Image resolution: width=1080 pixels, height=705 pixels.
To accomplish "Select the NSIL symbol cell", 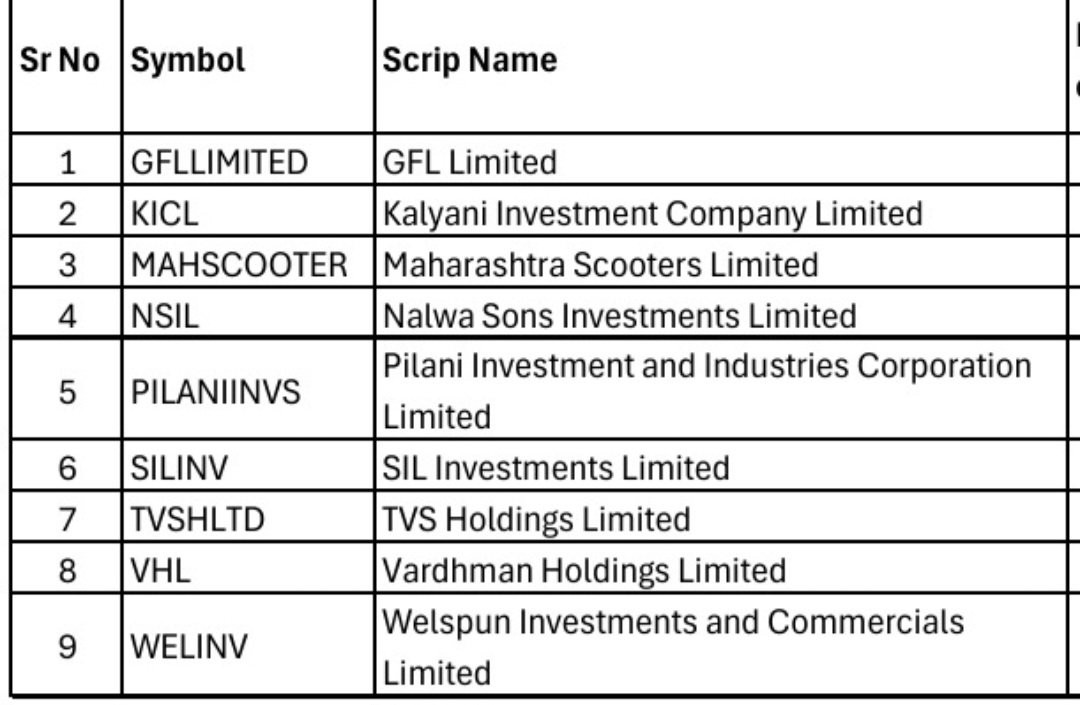I will click(248, 313).
